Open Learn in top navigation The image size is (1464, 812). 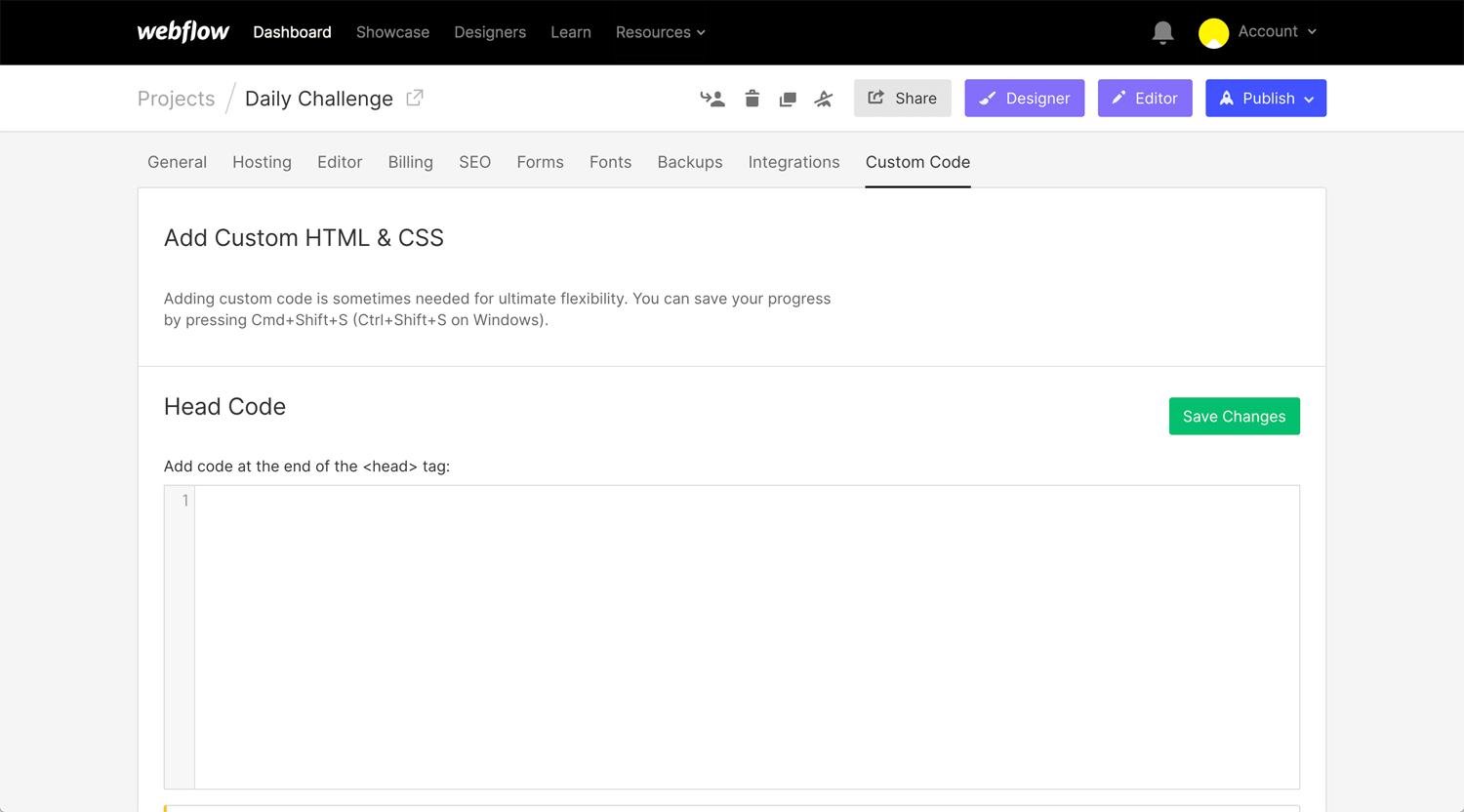571,32
